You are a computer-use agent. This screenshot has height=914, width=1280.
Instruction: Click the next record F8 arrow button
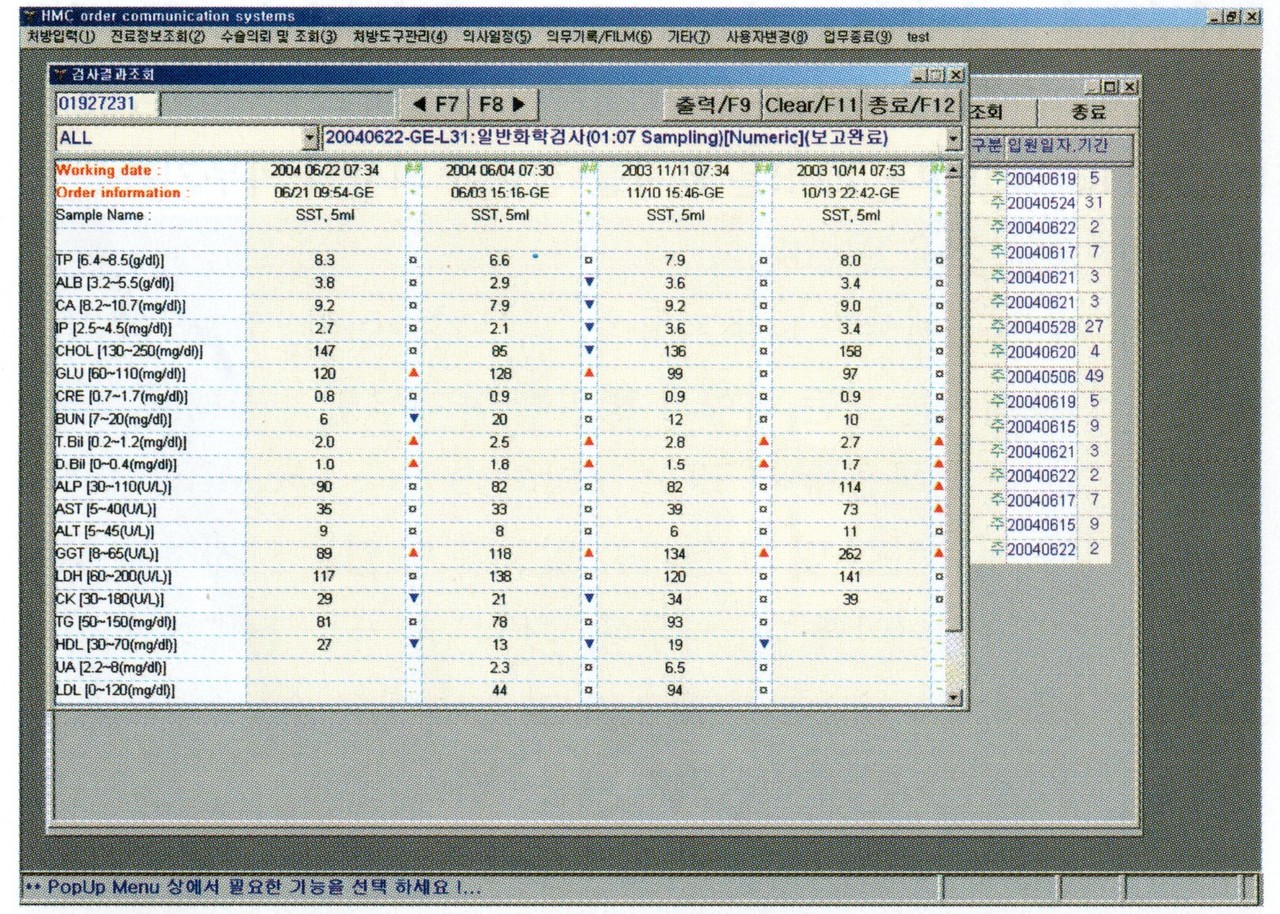tap(506, 104)
